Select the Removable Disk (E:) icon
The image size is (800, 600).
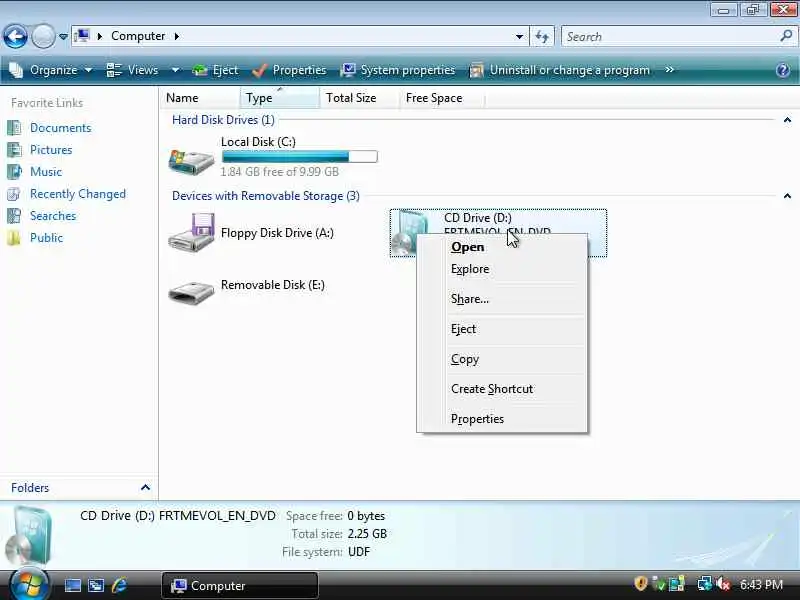pos(191,293)
